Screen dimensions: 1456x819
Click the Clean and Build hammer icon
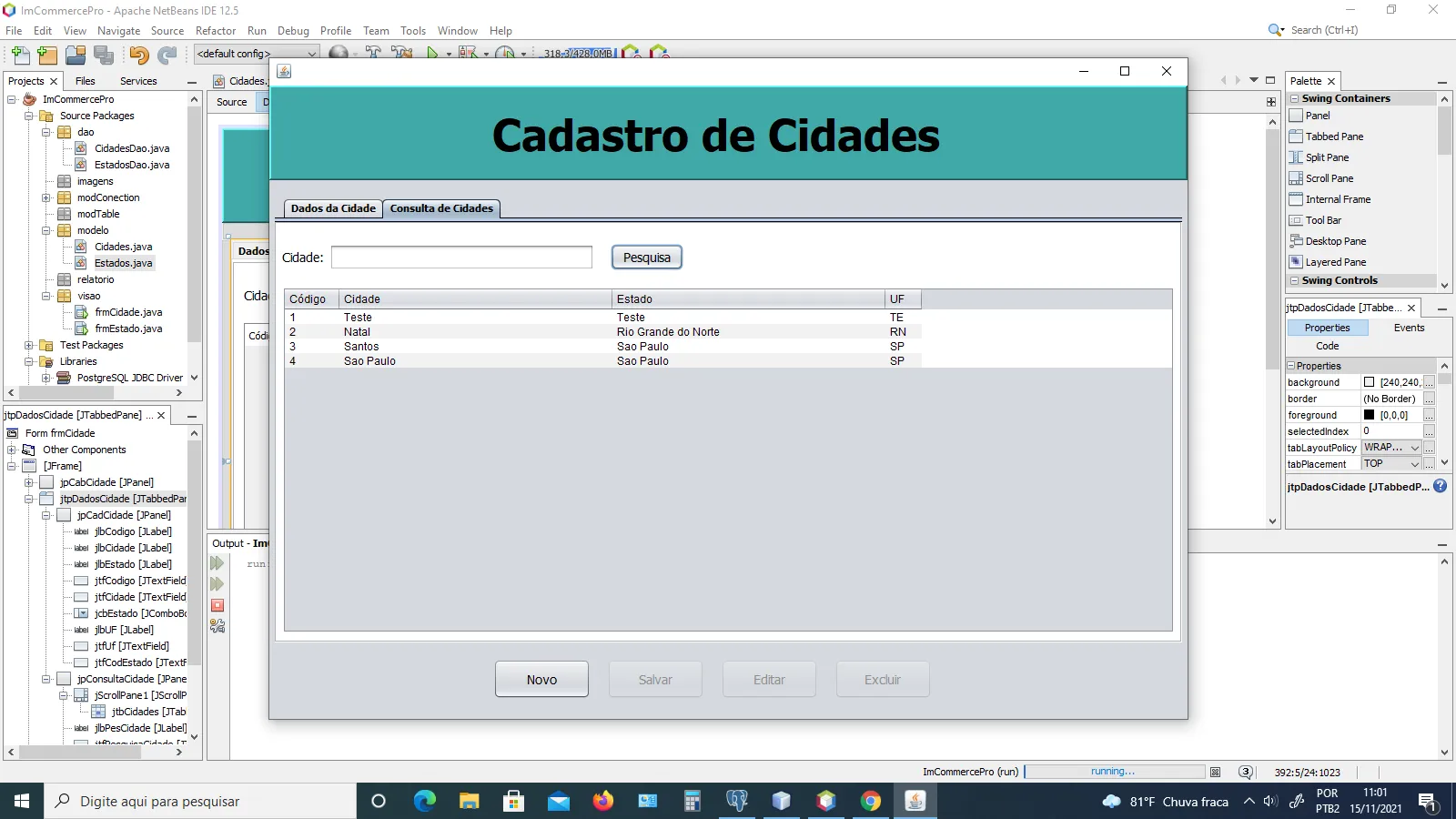(401, 53)
